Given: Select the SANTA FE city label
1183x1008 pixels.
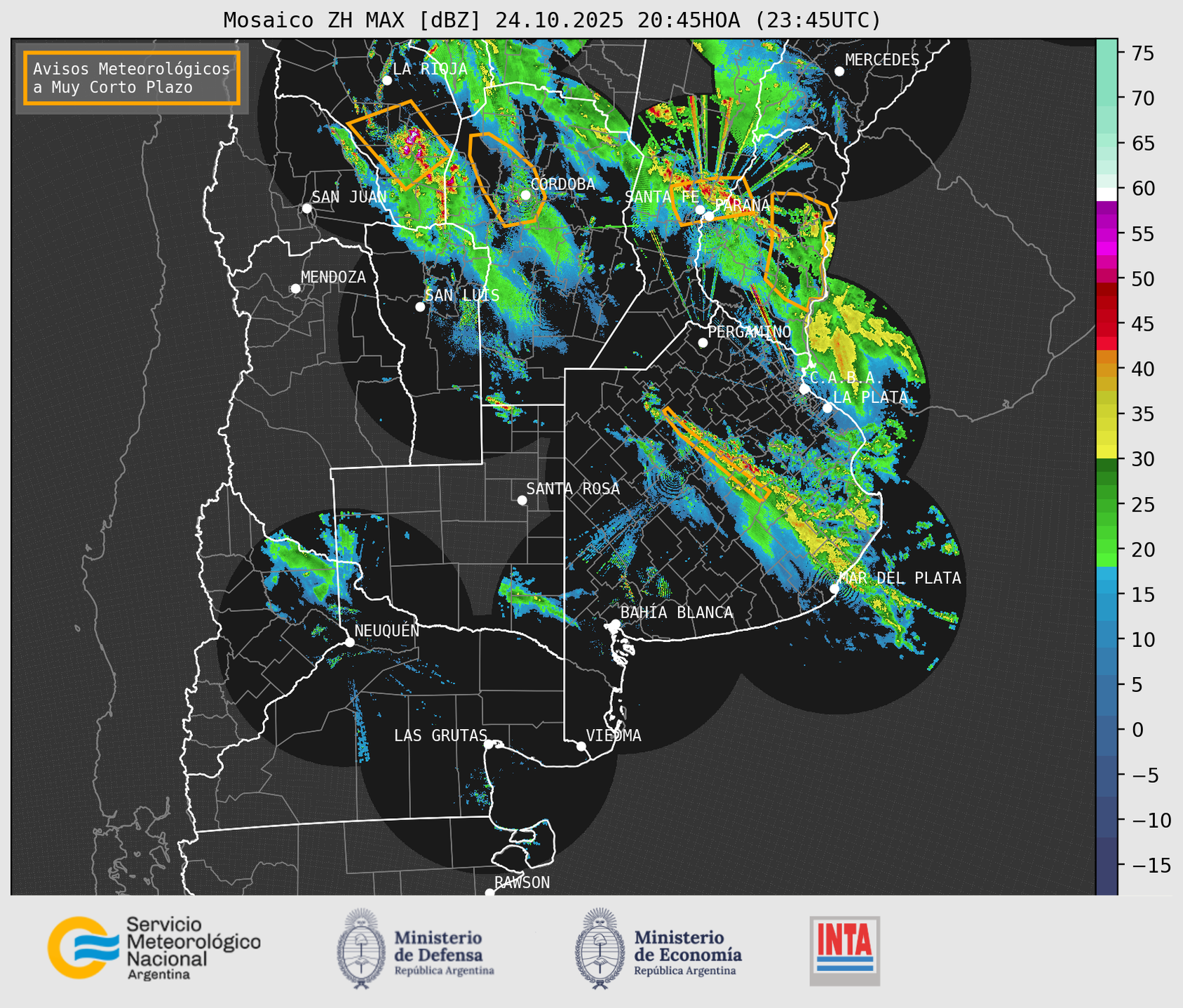Looking at the screenshot, I should pyautogui.click(x=662, y=197).
